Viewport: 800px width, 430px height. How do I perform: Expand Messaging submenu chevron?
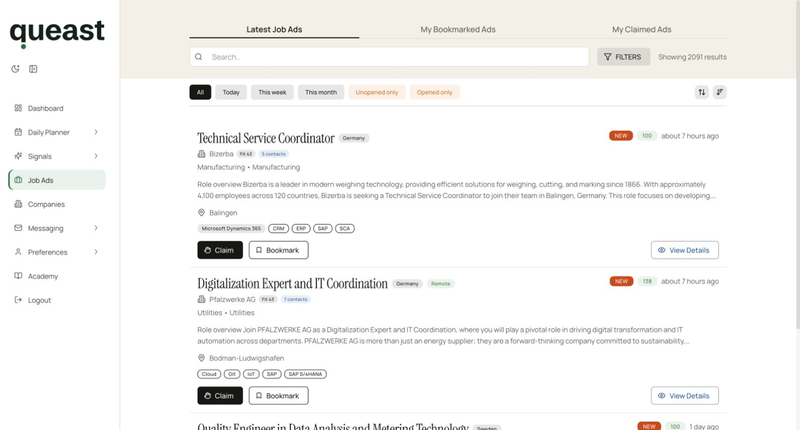click(96, 228)
